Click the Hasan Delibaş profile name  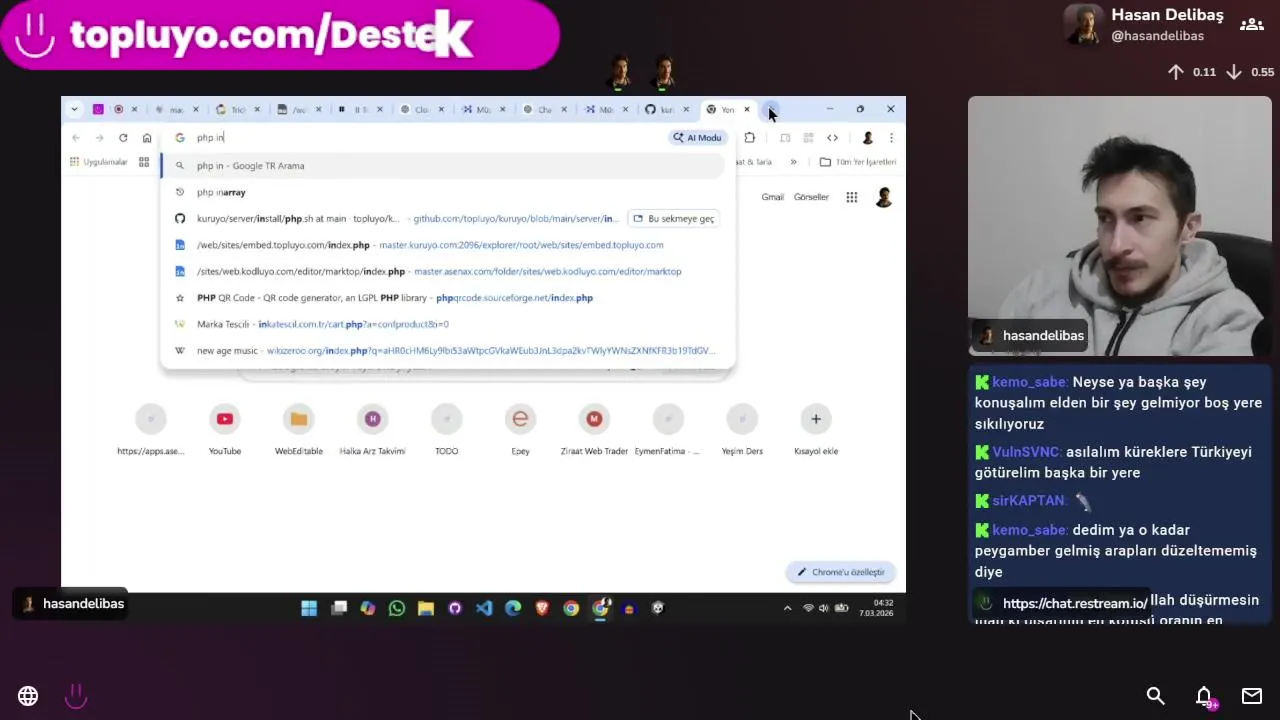click(1167, 15)
